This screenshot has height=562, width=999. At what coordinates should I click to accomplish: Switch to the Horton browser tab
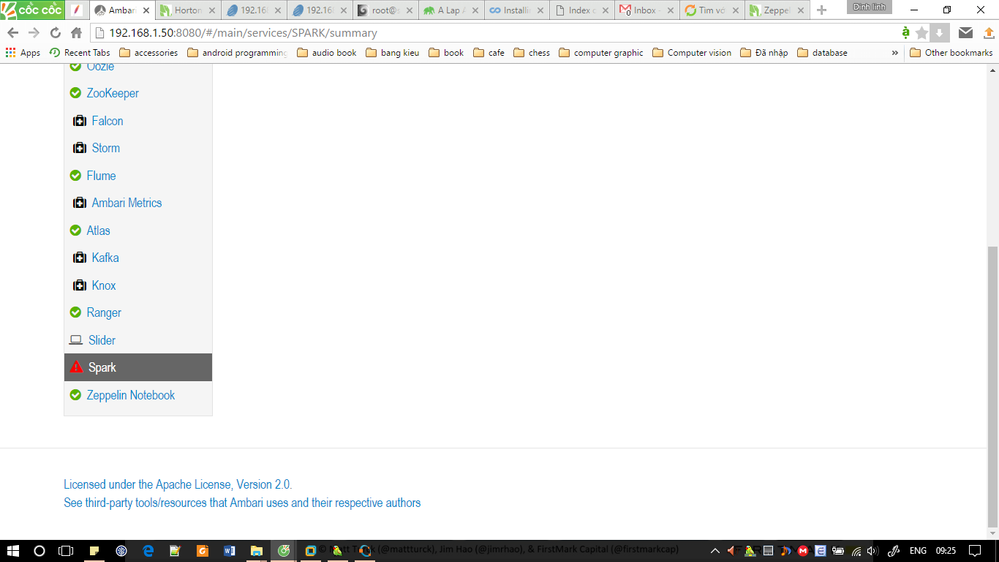click(x=188, y=10)
